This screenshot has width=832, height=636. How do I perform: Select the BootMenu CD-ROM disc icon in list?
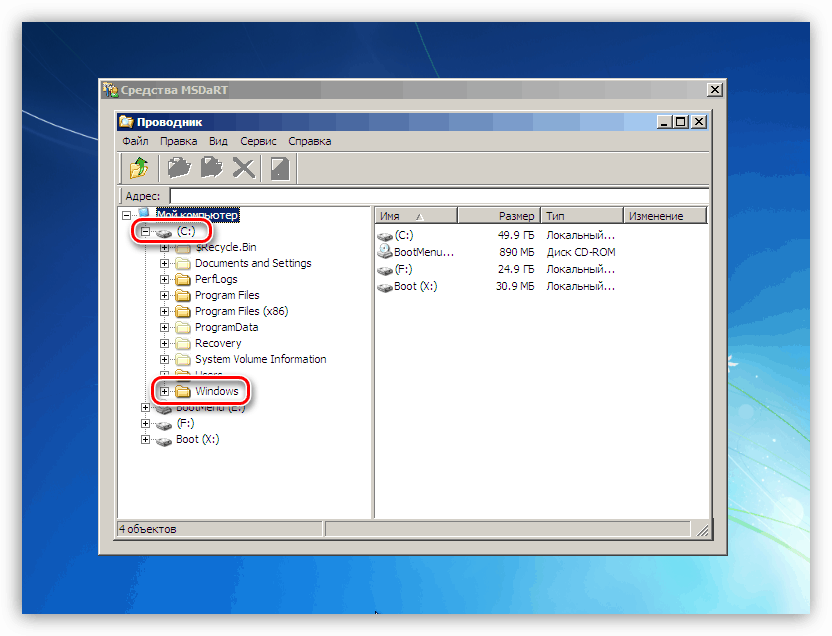tap(385, 252)
